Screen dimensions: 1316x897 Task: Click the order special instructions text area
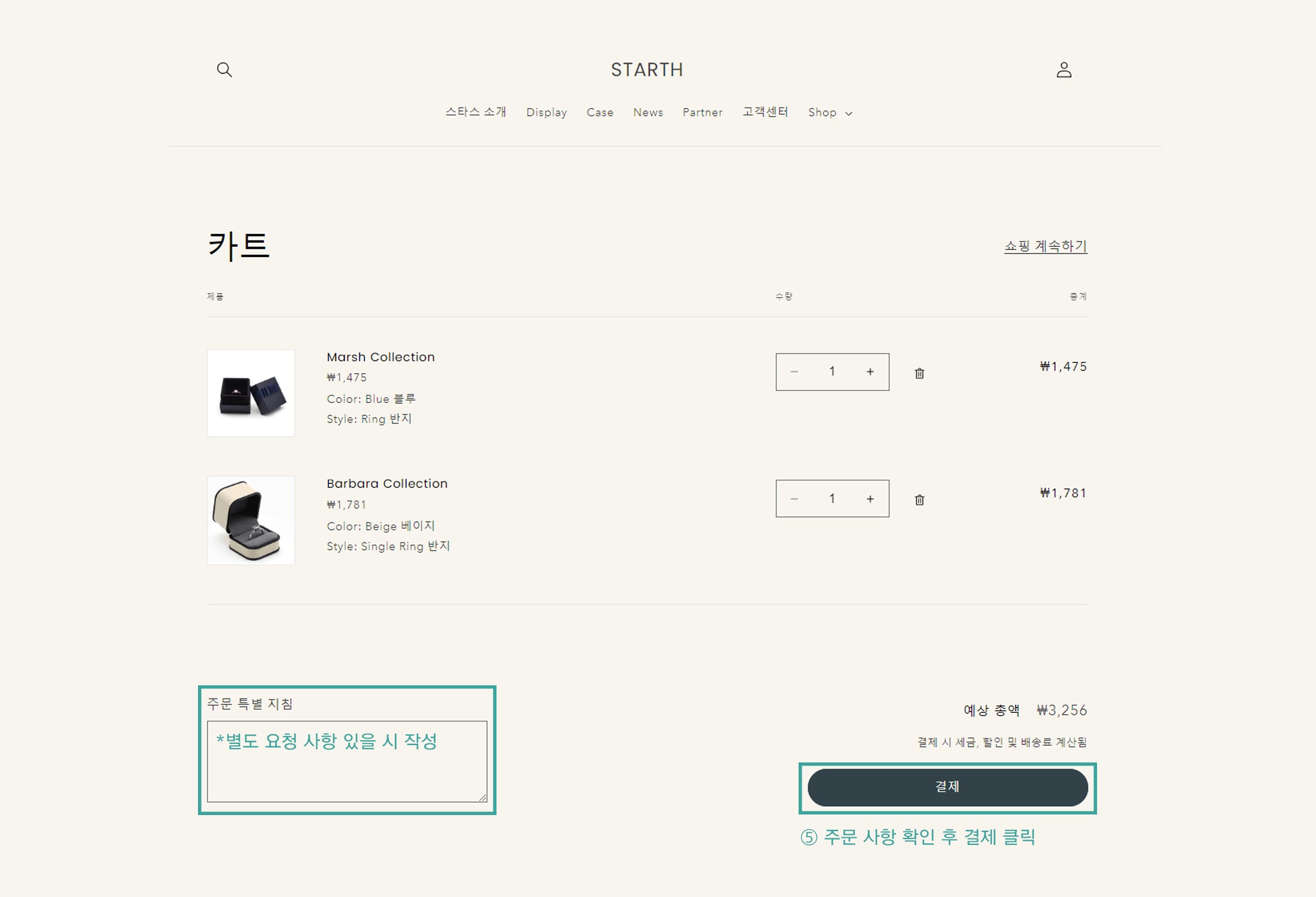pos(346,762)
